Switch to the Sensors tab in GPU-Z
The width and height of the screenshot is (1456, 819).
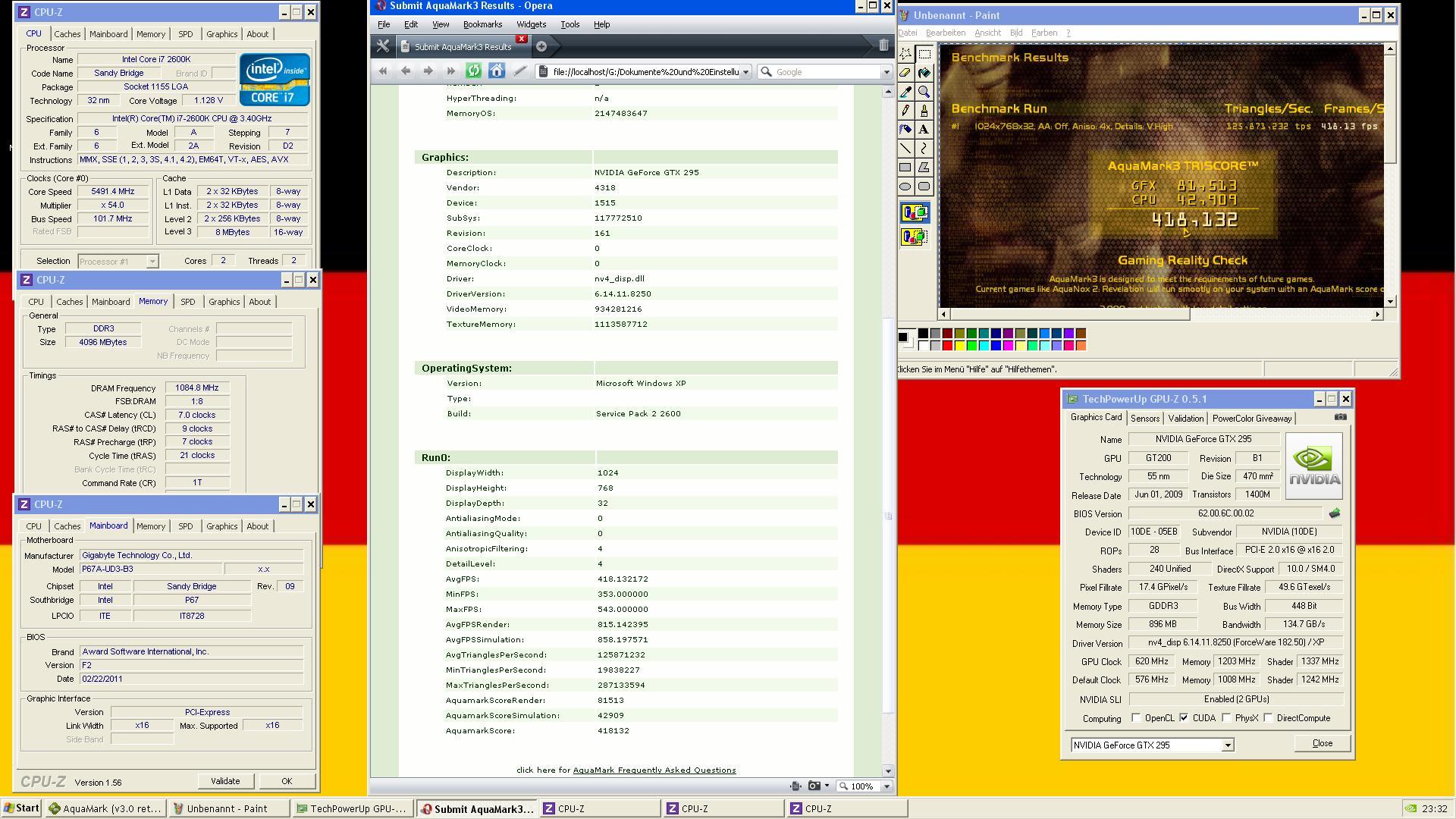pyautogui.click(x=1145, y=419)
